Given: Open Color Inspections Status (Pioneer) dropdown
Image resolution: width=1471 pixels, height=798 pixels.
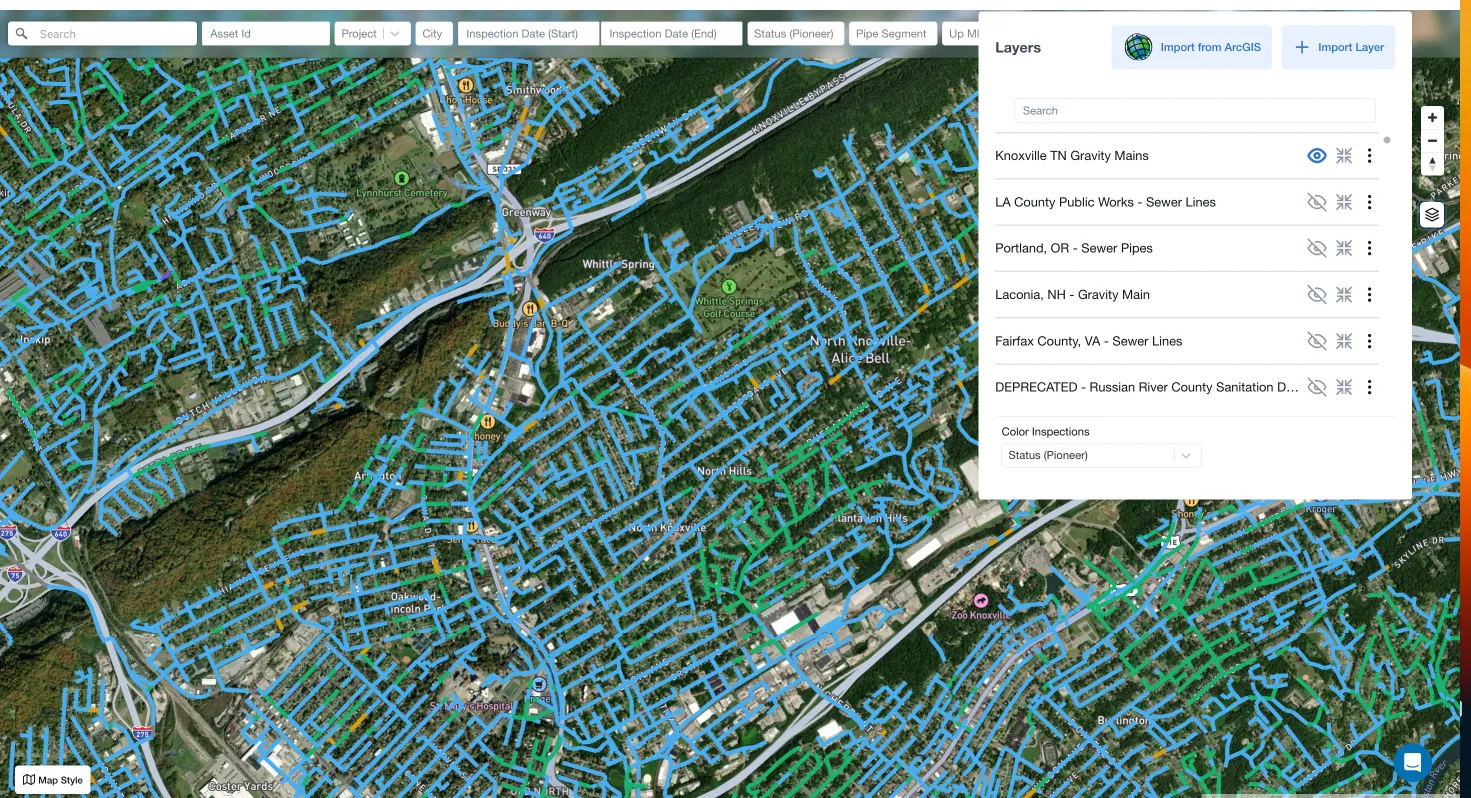Looking at the screenshot, I should (1101, 455).
